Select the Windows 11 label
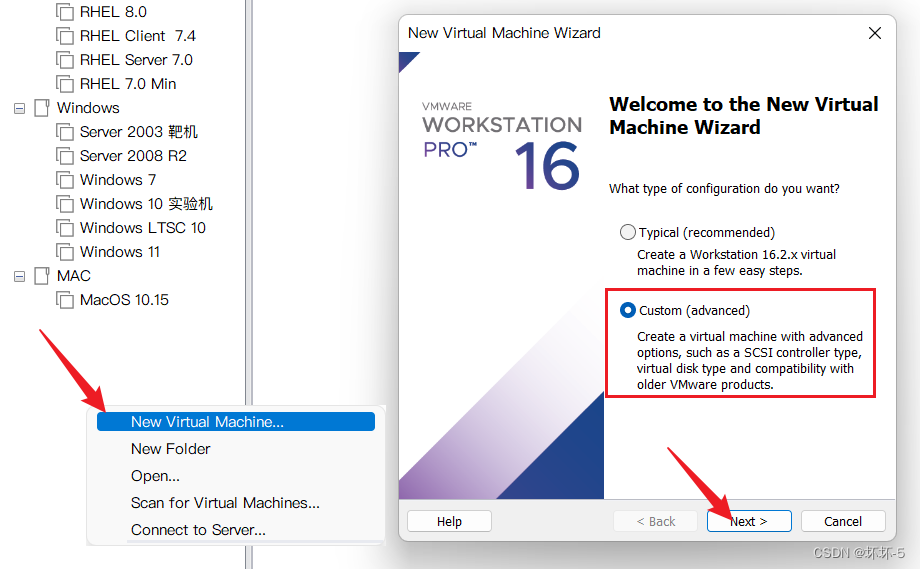The height and width of the screenshot is (569, 920). coord(120,252)
